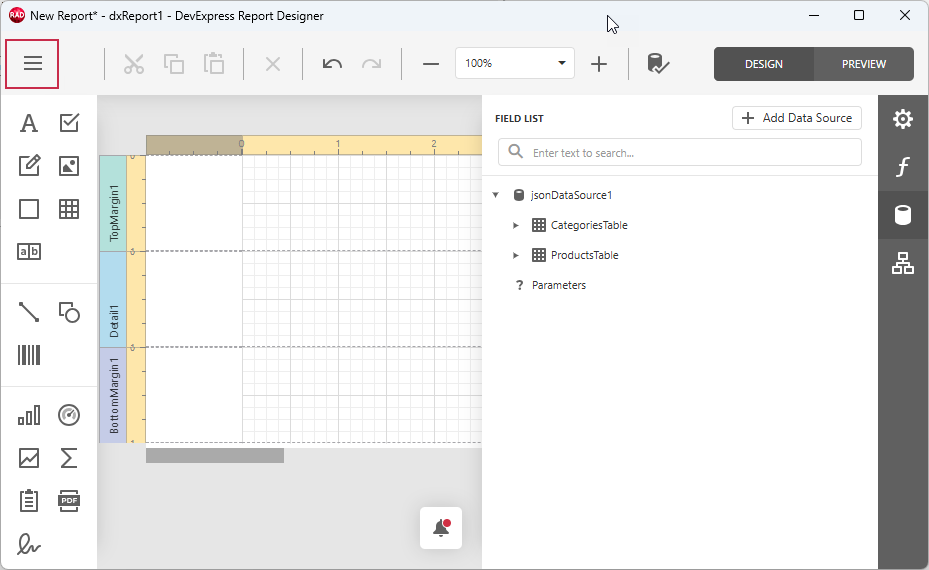Select the Character Comb tool
The width and height of the screenshot is (929, 570).
pos(28,252)
